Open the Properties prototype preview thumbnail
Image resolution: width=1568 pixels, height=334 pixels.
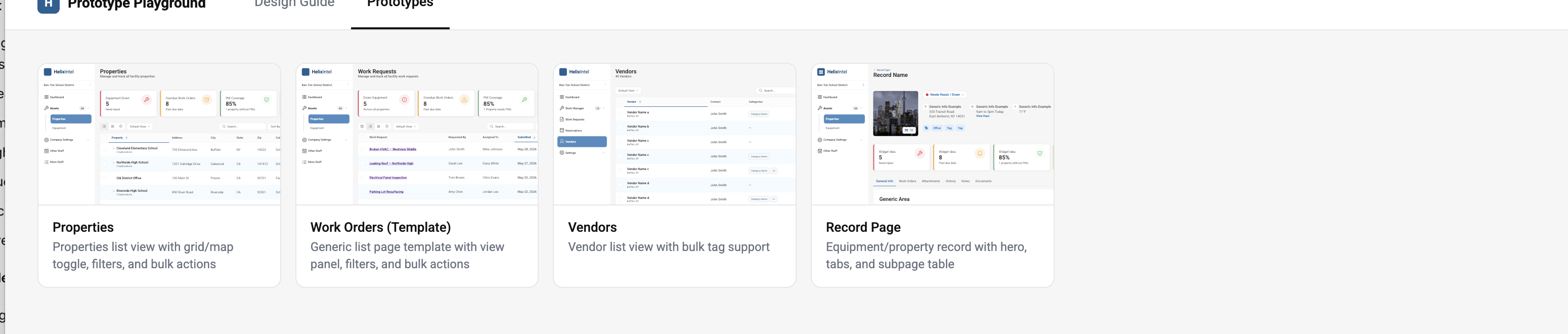point(159,134)
